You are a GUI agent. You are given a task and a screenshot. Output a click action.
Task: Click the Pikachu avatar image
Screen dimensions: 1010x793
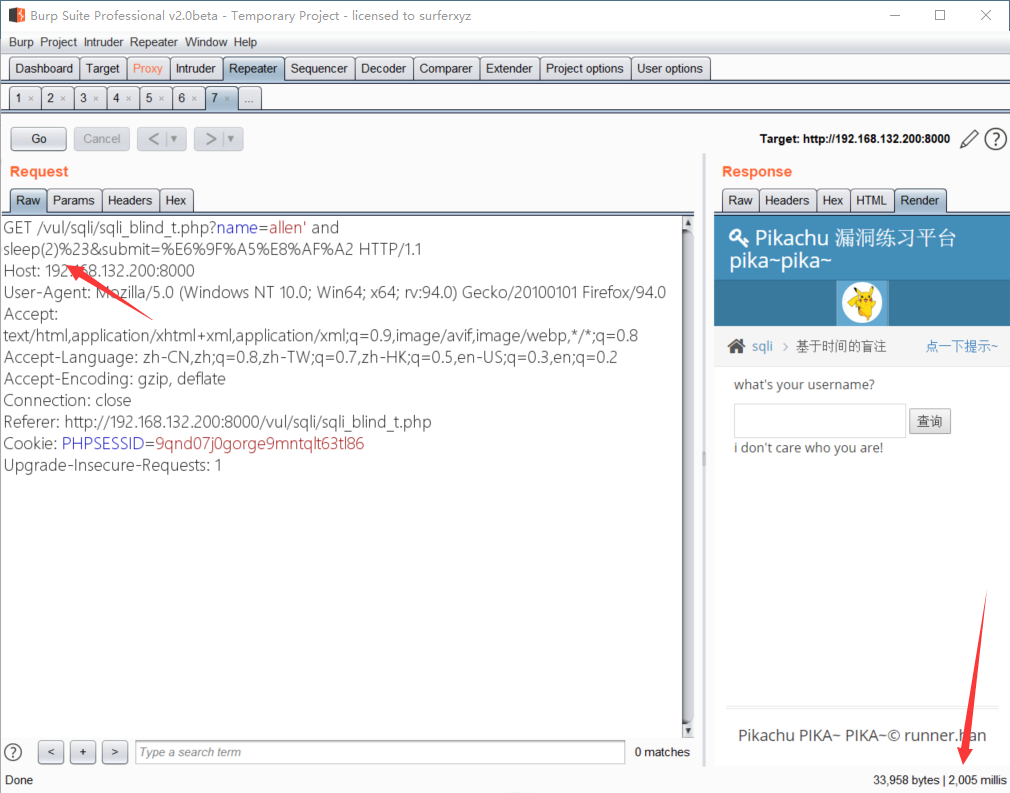(x=861, y=303)
